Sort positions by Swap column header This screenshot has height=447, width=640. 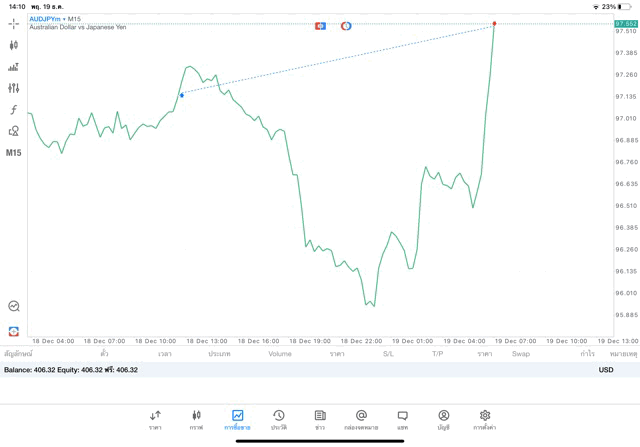(x=520, y=354)
